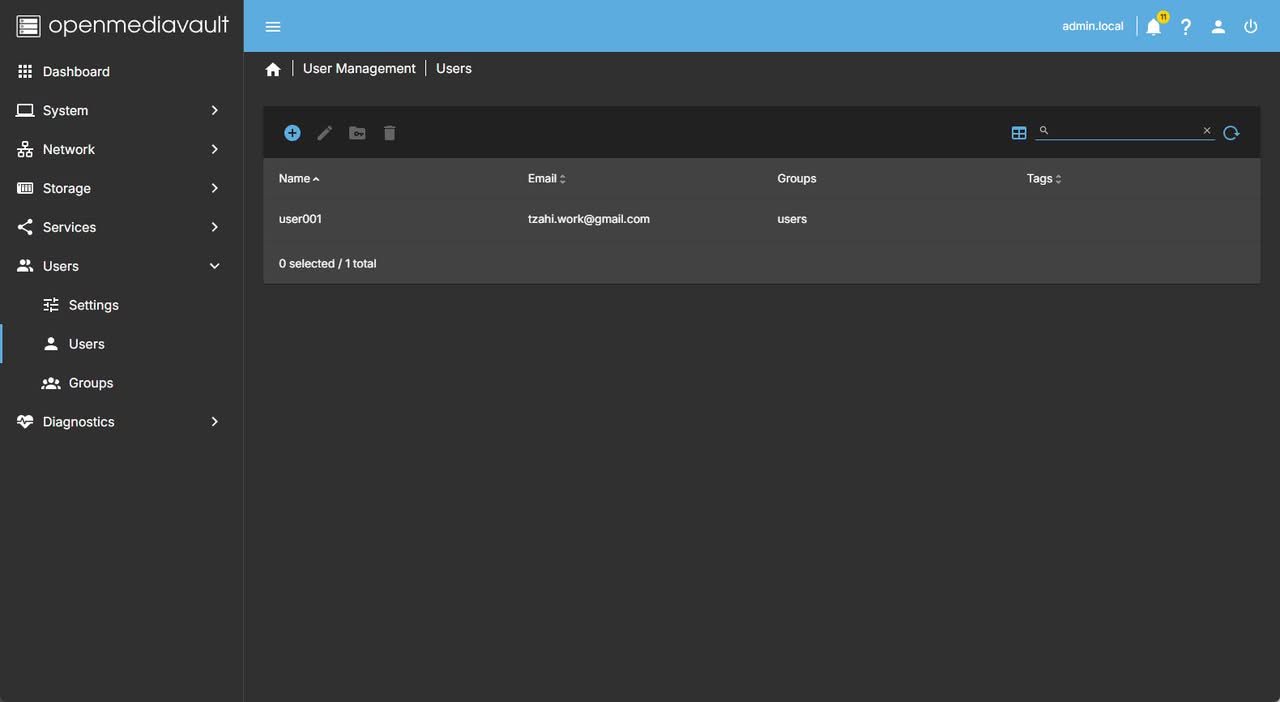The width and height of the screenshot is (1280, 702).
Task: Click the 0 selected / 1 total text
Action: 328,264
